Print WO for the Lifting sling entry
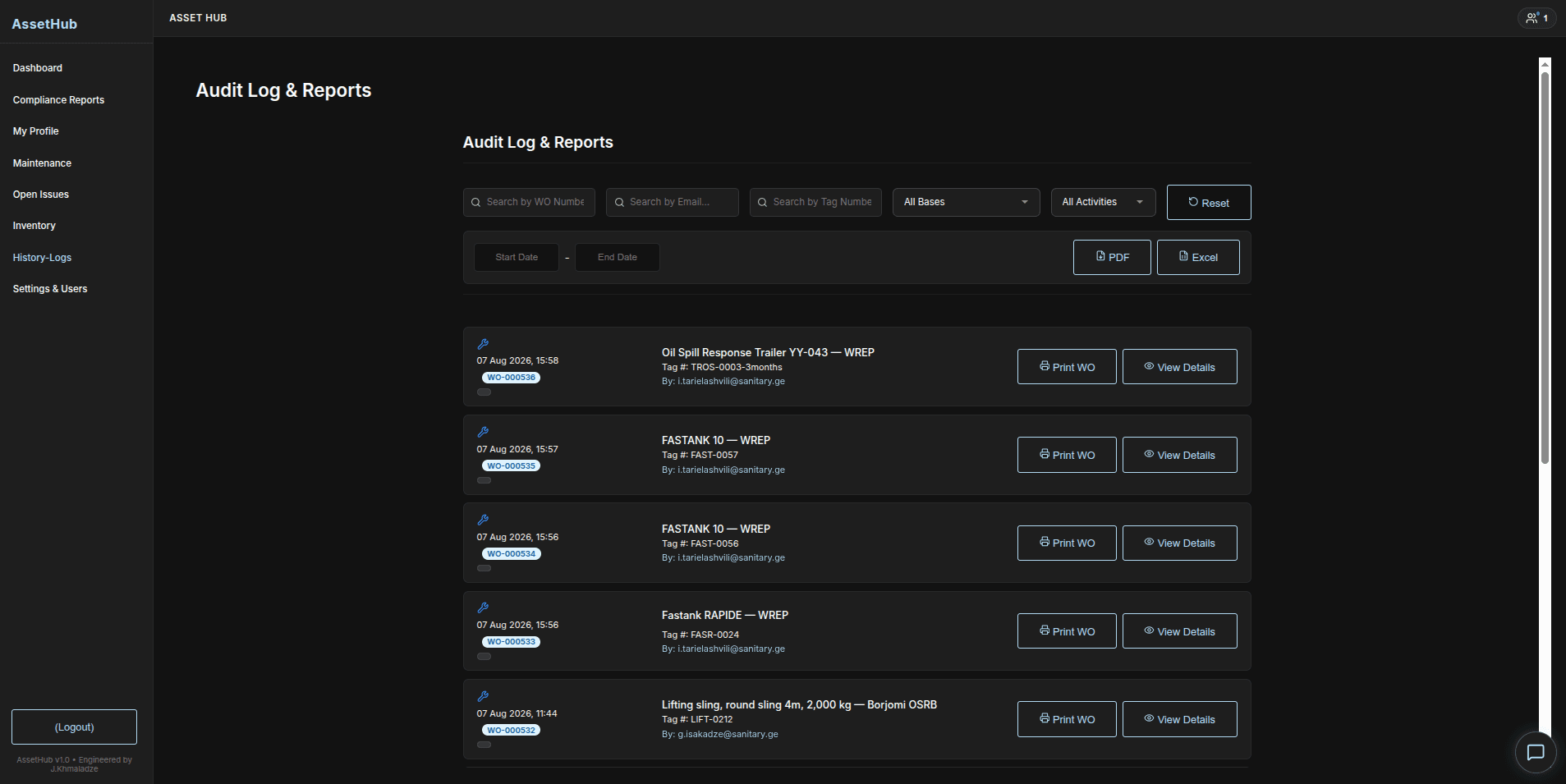This screenshot has width=1566, height=784. (x=1067, y=719)
